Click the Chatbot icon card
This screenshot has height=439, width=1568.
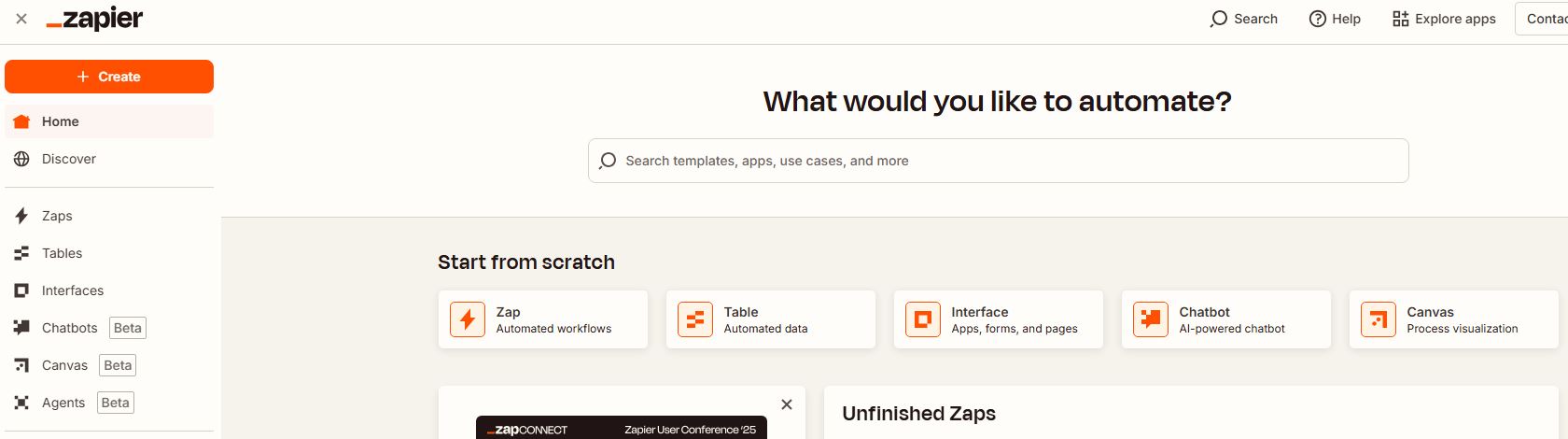tap(1151, 319)
